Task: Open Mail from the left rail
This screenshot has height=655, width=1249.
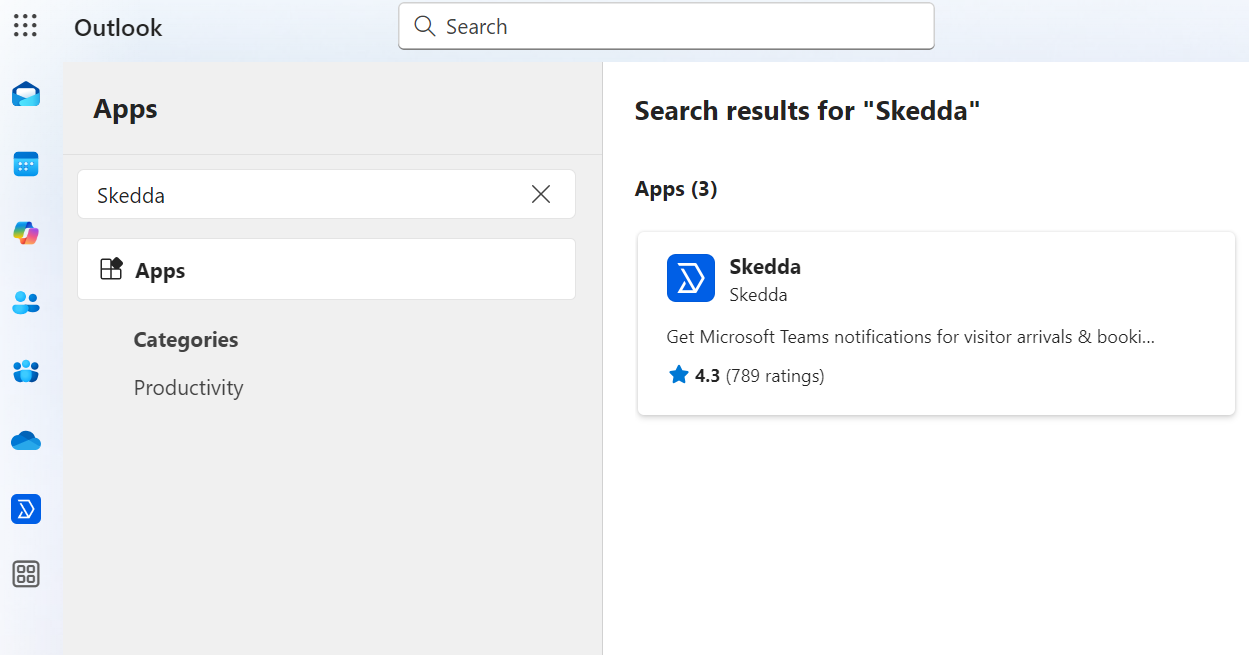Action: coord(26,94)
